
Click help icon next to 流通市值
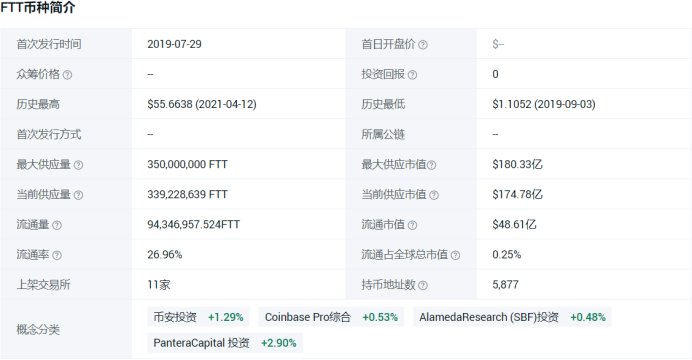pos(412,225)
